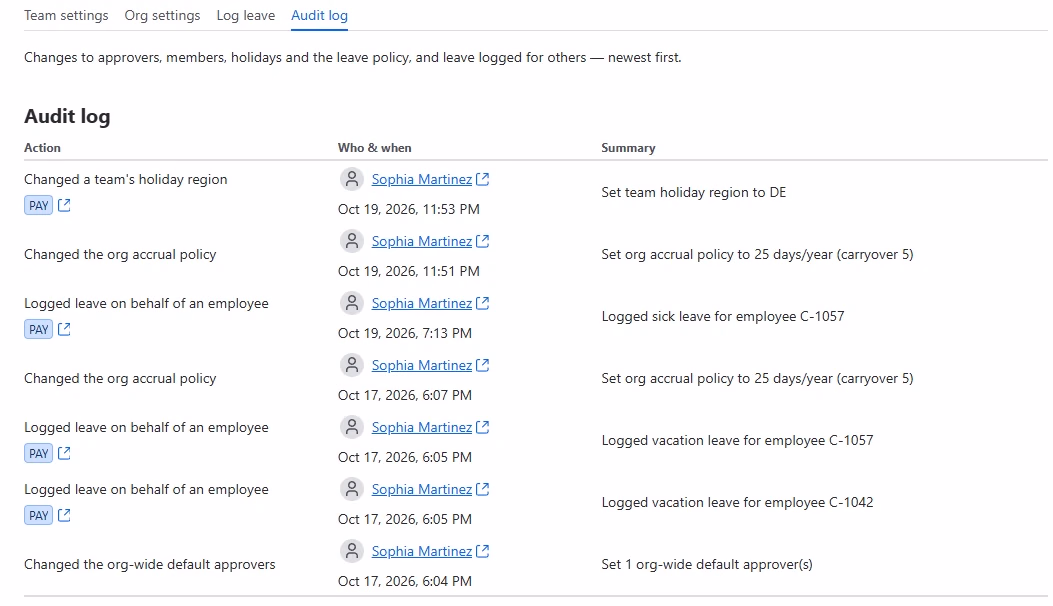Open external link icon next to holiday region PAY badge
This screenshot has height=606, width=1053.
[64, 206]
